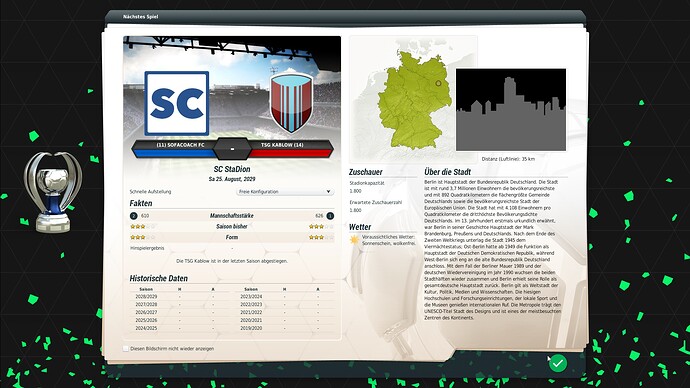Click the 'Über die Stadt' heading
690x388 pixels.
tap(448, 172)
